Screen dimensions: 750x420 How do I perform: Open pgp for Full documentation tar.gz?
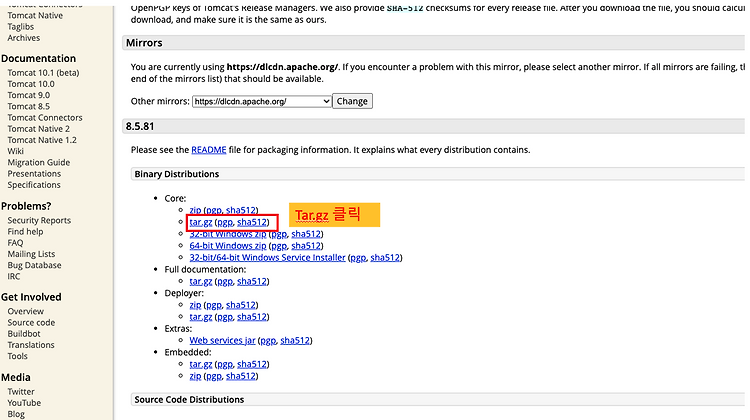225,281
